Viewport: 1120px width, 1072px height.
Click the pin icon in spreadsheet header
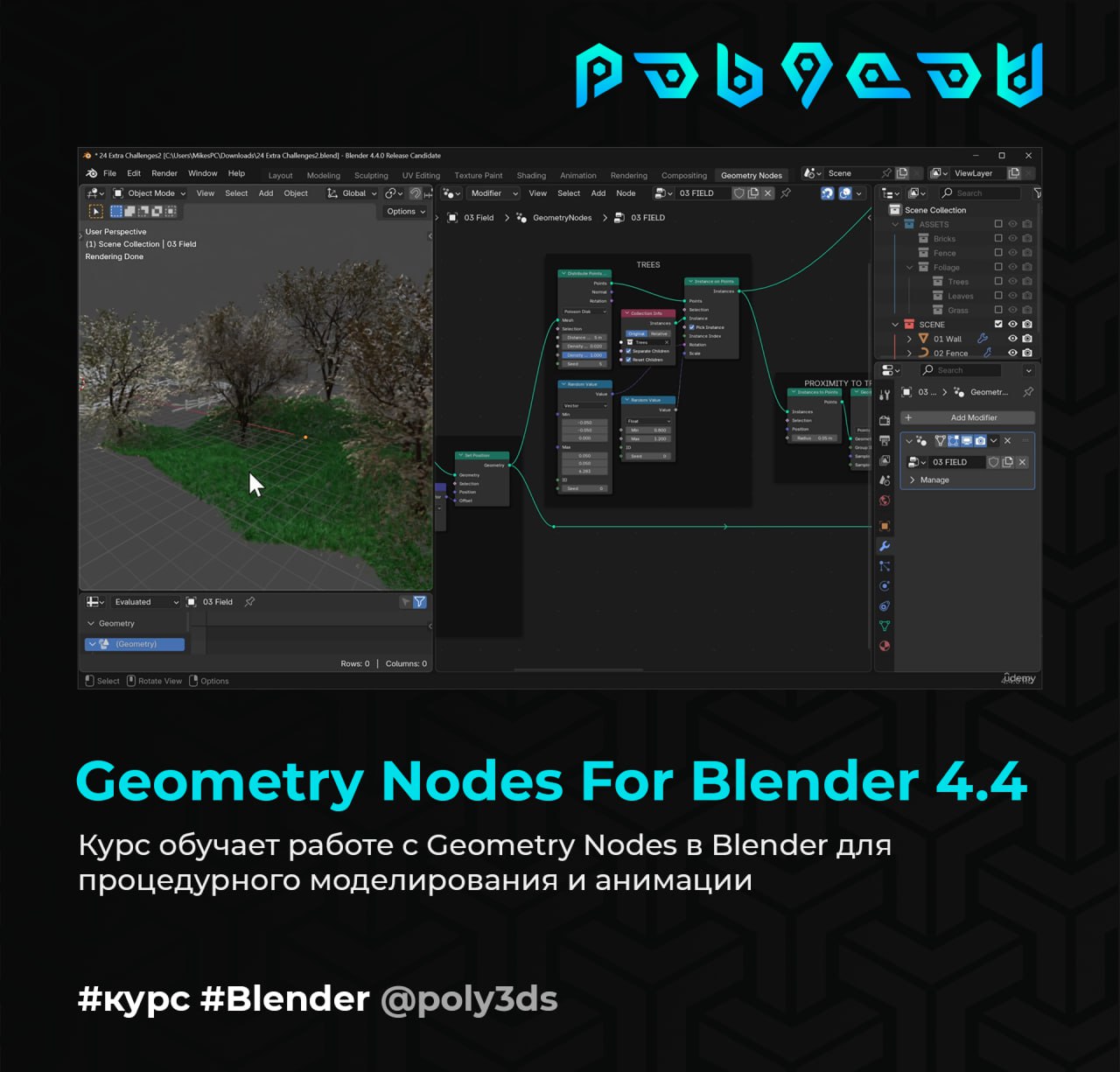point(249,602)
